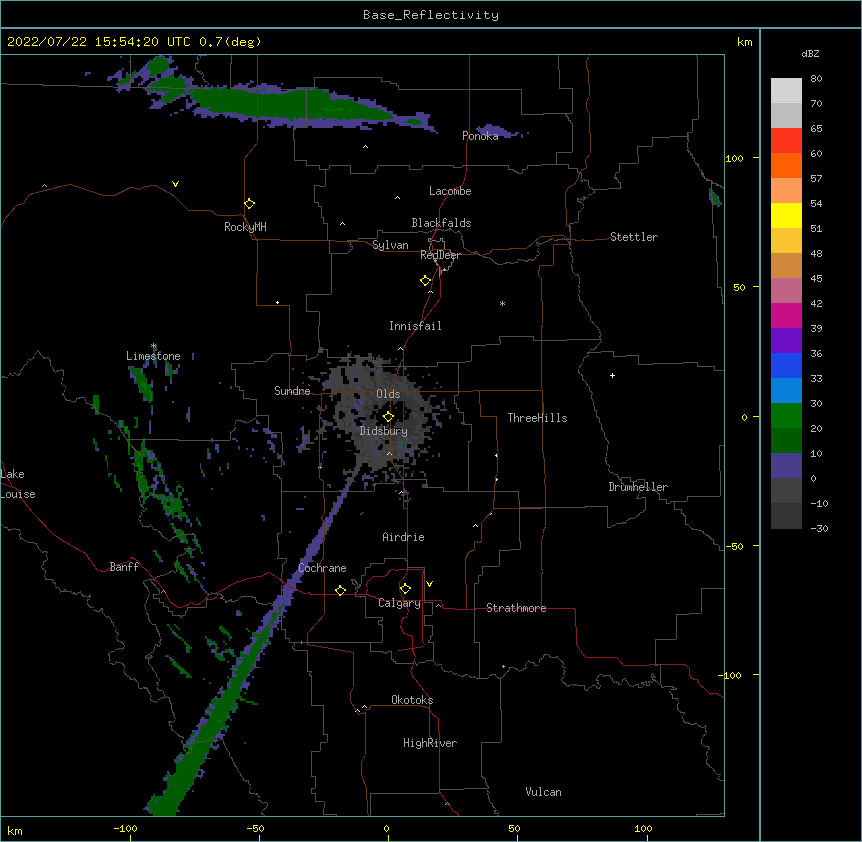Click the yellow station marker near RockyMH
This screenshot has width=862, height=842.
pyautogui.click(x=249, y=204)
